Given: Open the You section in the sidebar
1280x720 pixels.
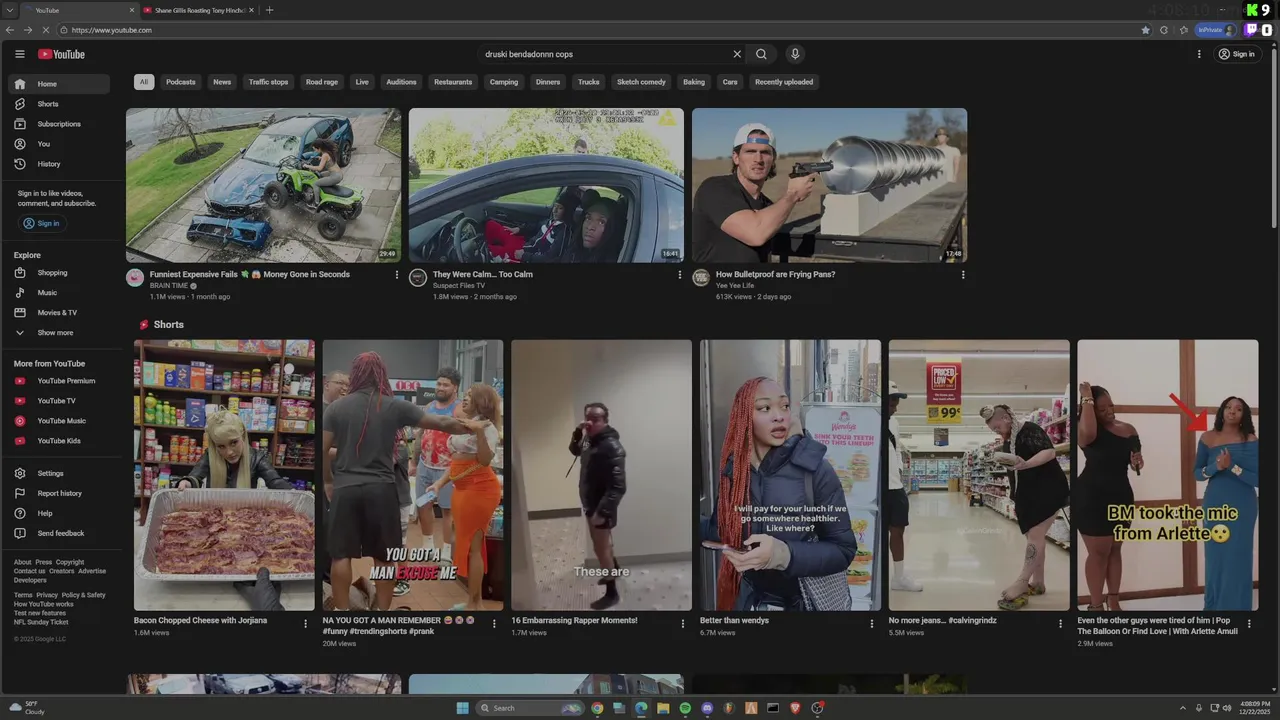Looking at the screenshot, I should [x=59, y=144].
